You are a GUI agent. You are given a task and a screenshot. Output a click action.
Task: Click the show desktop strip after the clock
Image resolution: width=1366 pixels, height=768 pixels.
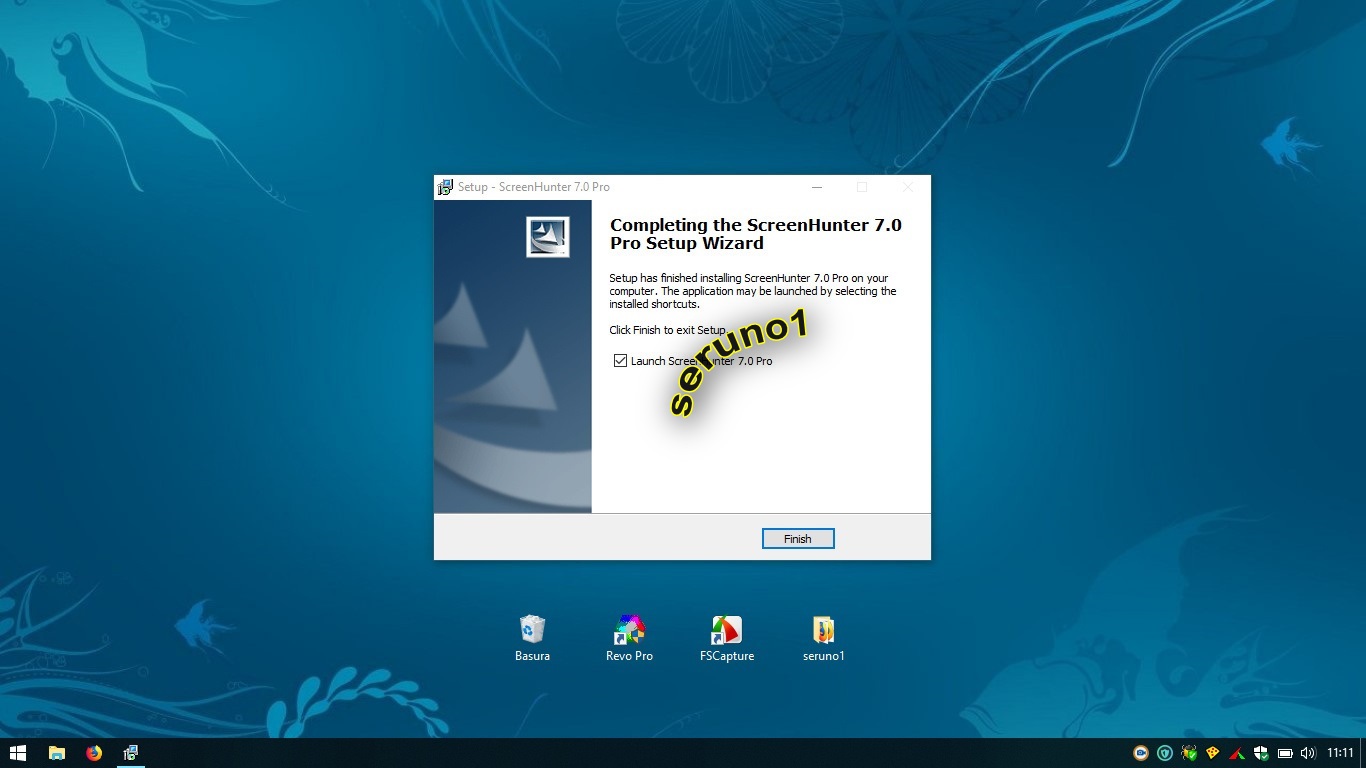click(x=1363, y=753)
